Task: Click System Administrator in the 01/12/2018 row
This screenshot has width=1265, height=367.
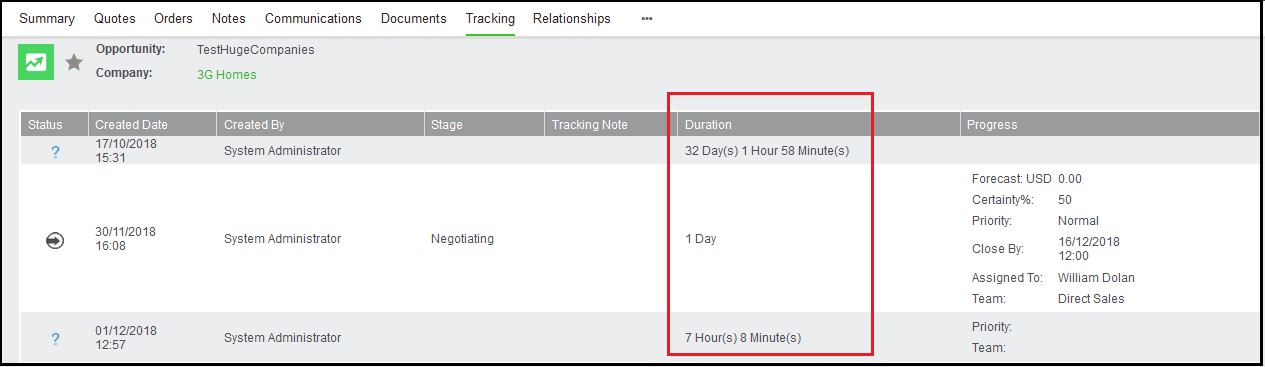Action: pyautogui.click(x=282, y=338)
